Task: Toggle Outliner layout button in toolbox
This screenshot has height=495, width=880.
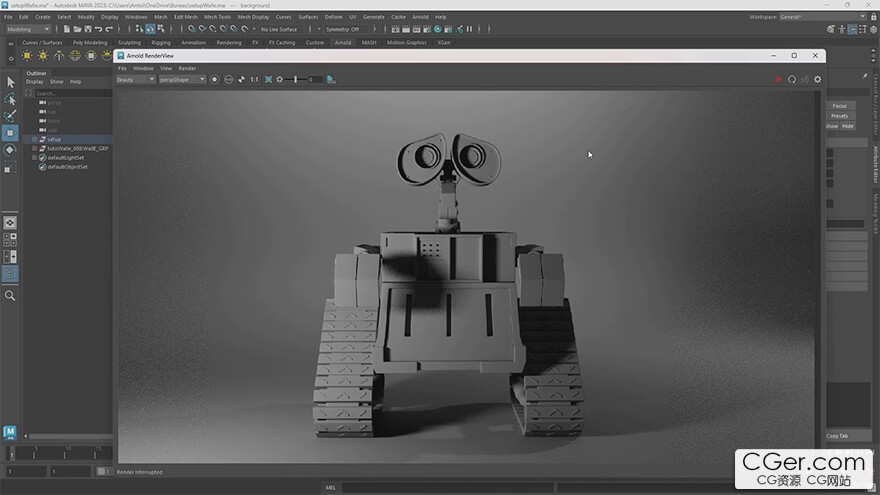Action: [10, 274]
